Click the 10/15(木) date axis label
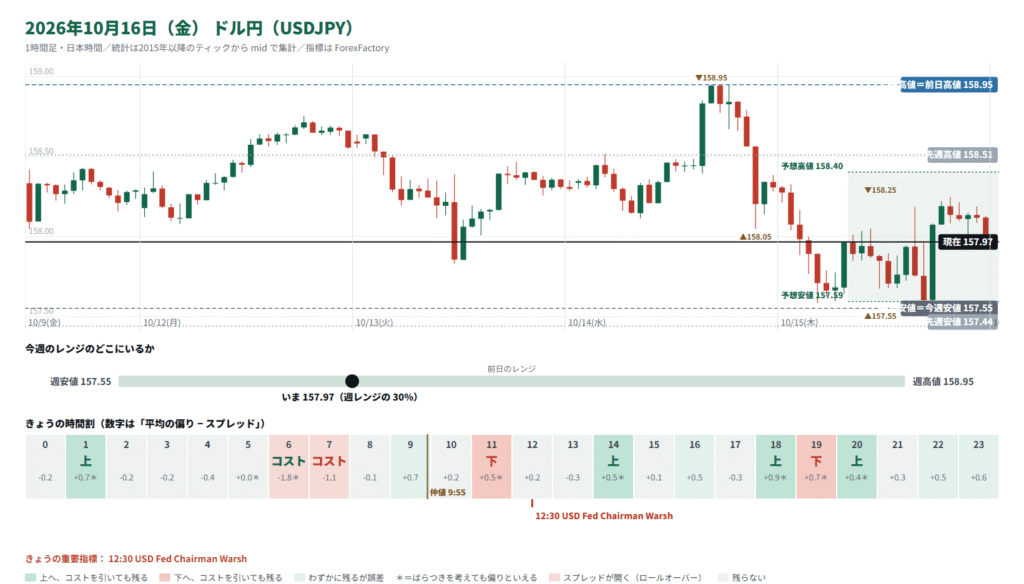Image resolution: width=1024 pixels, height=584 pixels. [x=799, y=323]
